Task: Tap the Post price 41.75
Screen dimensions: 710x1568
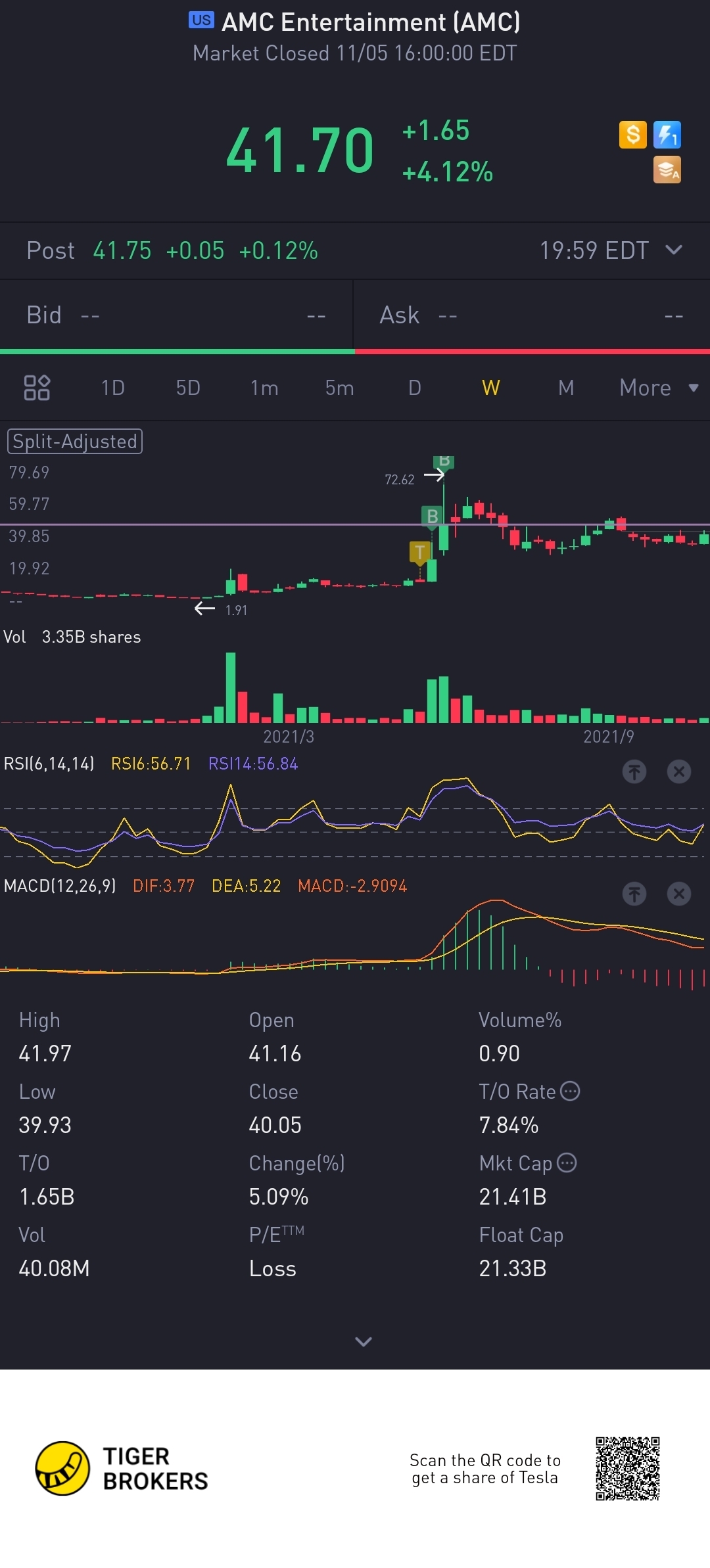Action: 122,250
